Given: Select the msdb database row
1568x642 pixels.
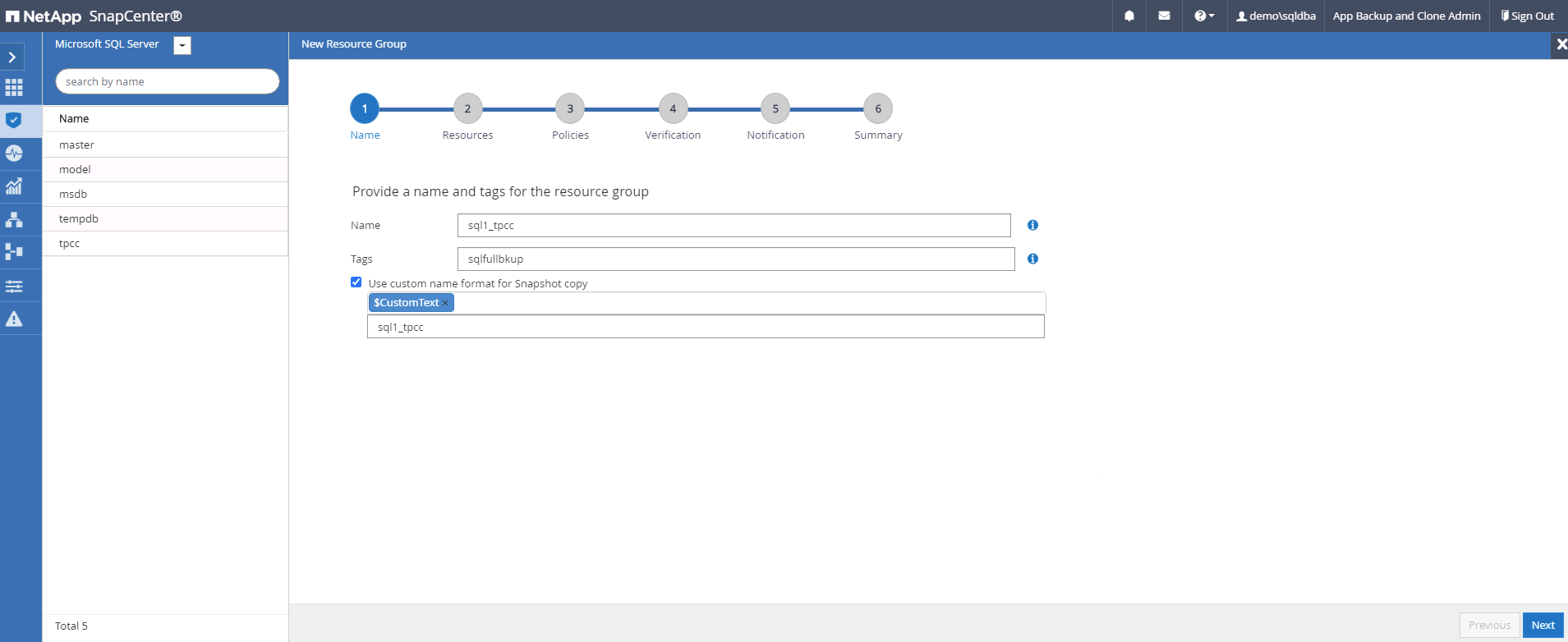Looking at the screenshot, I should [x=165, y=194].
